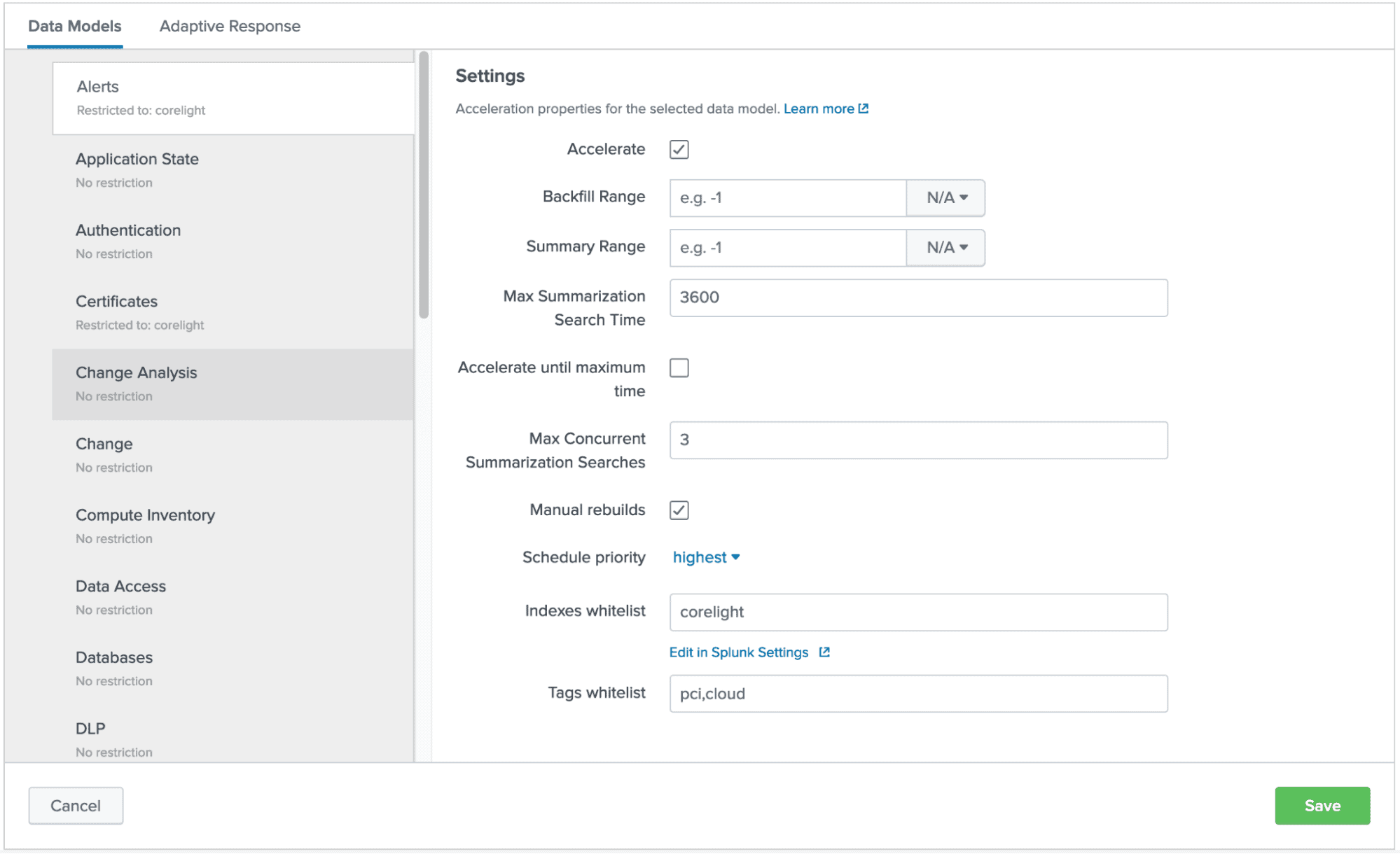Select the Change Analysis data model
The height and width of the screenshot is (854, 1400).
pos(137,372)
